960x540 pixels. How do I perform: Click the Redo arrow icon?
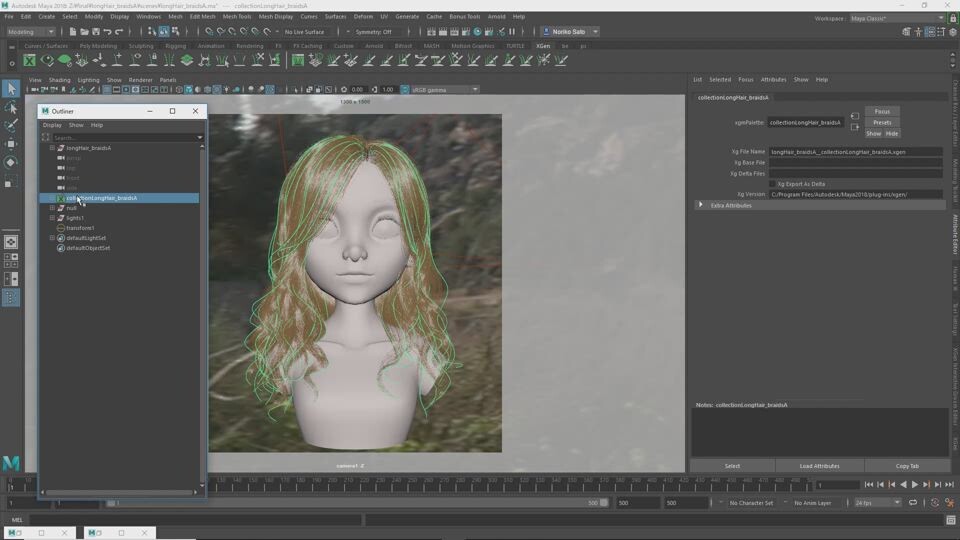119,31
